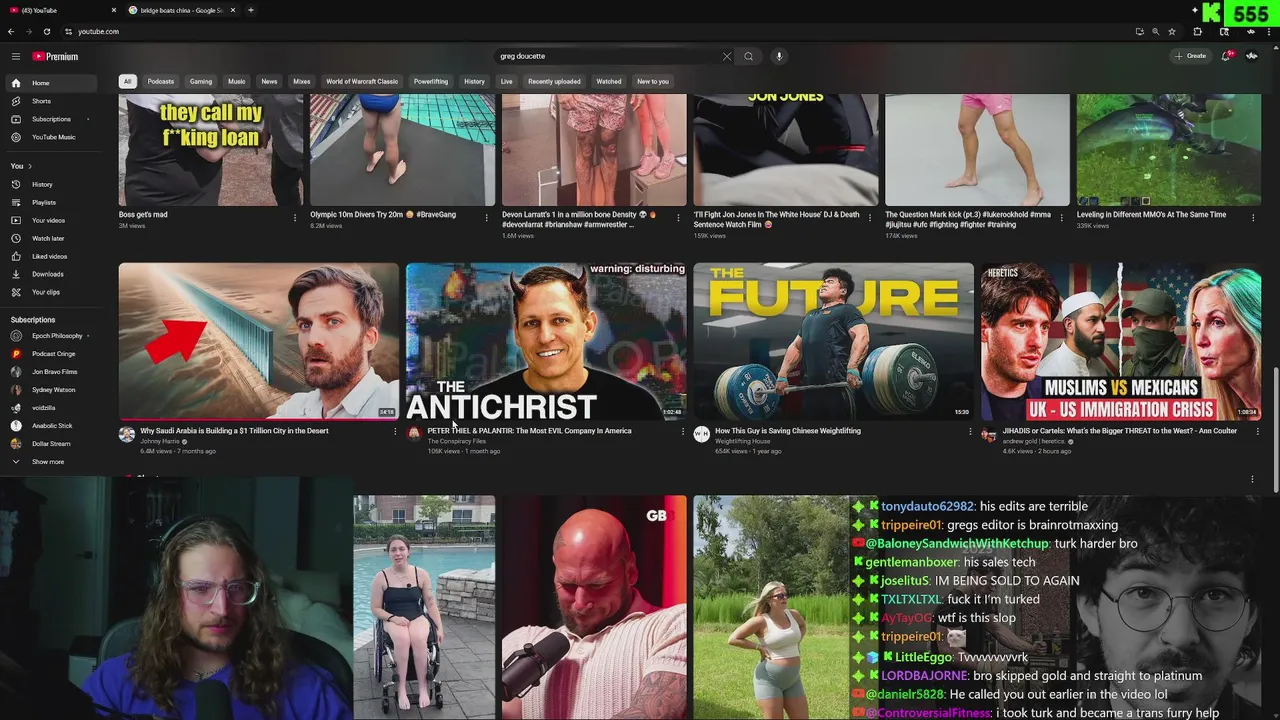1280x720 pixels.
Task: Select the Gaming filter chip
Action: [x=201, y=81]
